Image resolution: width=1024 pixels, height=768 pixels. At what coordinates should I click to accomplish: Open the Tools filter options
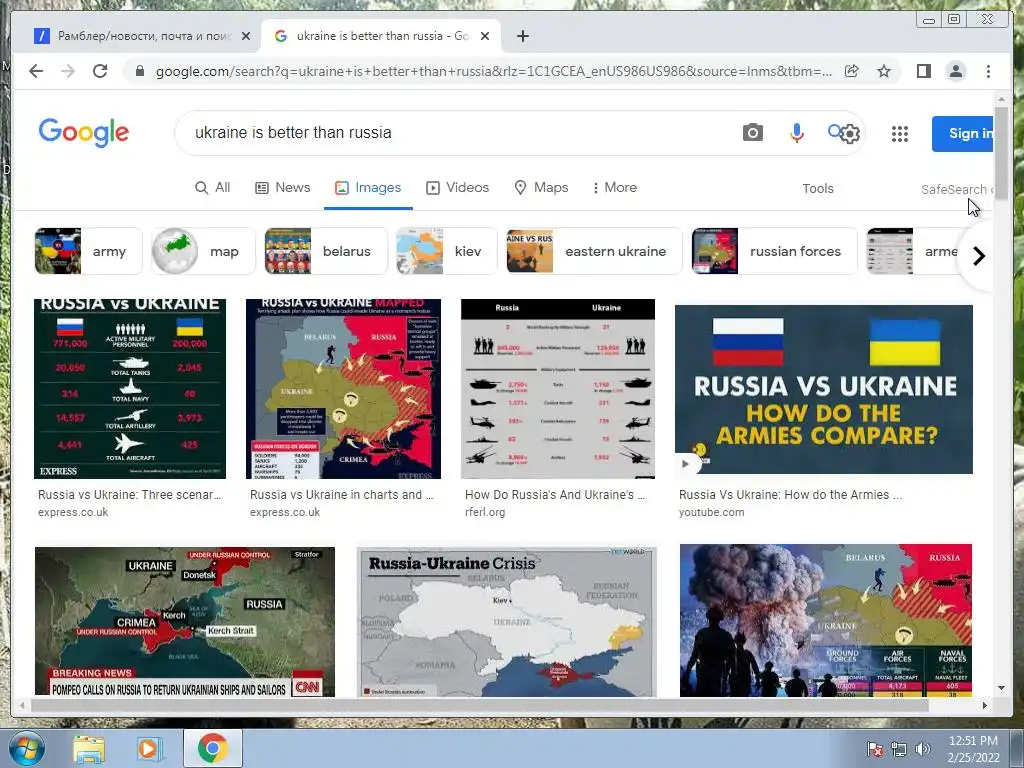point(818,188)
